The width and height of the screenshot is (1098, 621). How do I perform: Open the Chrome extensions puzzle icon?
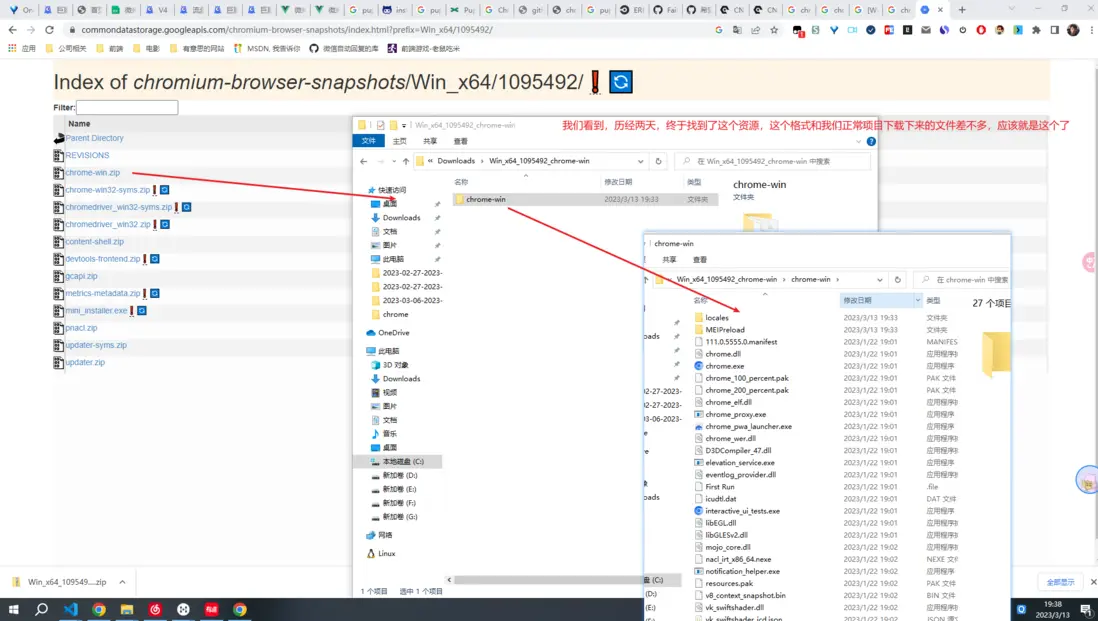(1036, 30)
